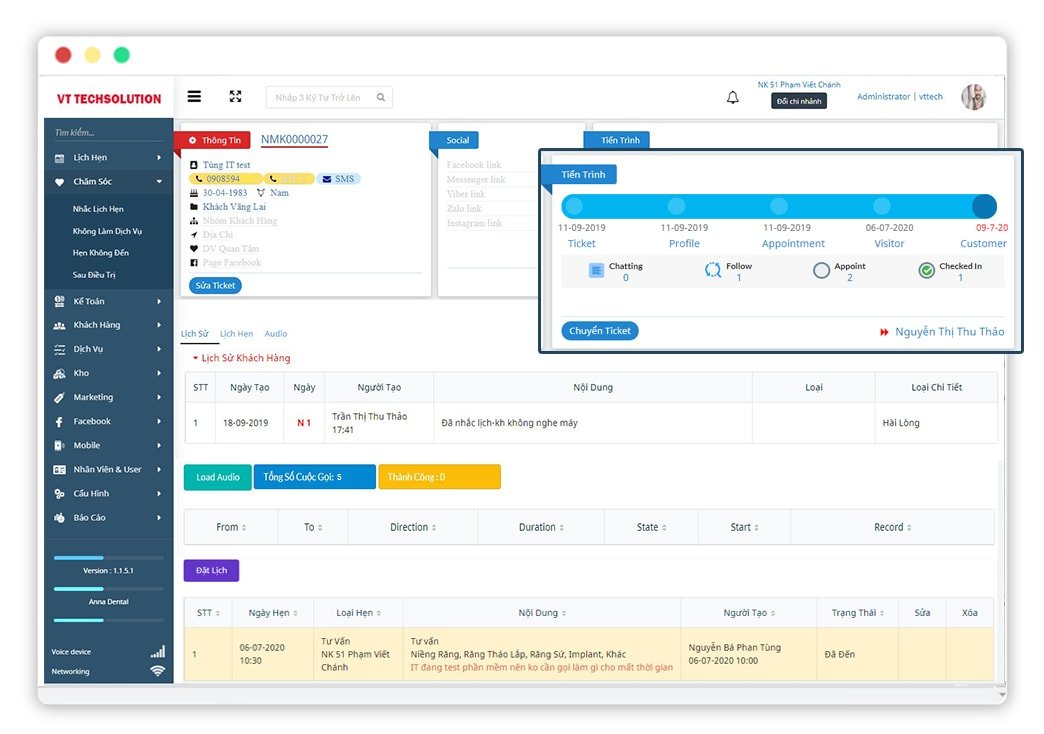This screenshot has height=734, width=1044.
Task: Toggle the Checked In checkmark
Action: click(927, 270)
